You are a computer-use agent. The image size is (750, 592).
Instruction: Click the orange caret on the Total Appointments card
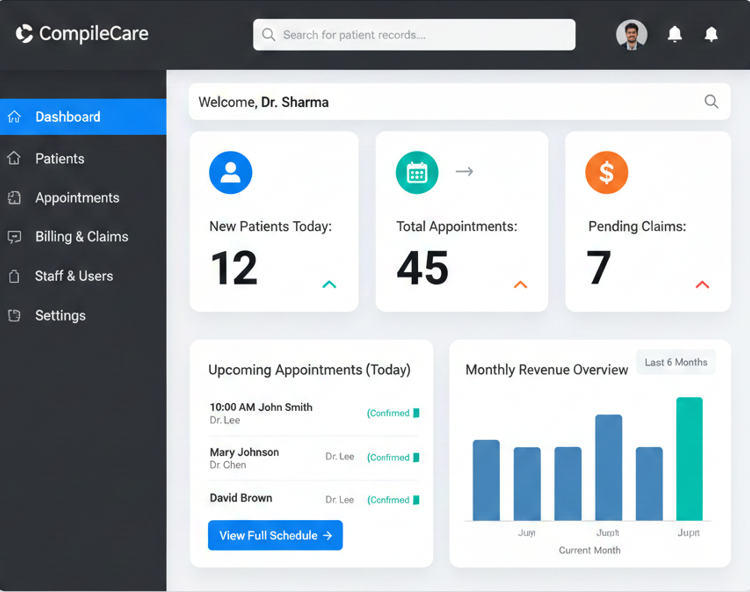coord(520,285)
